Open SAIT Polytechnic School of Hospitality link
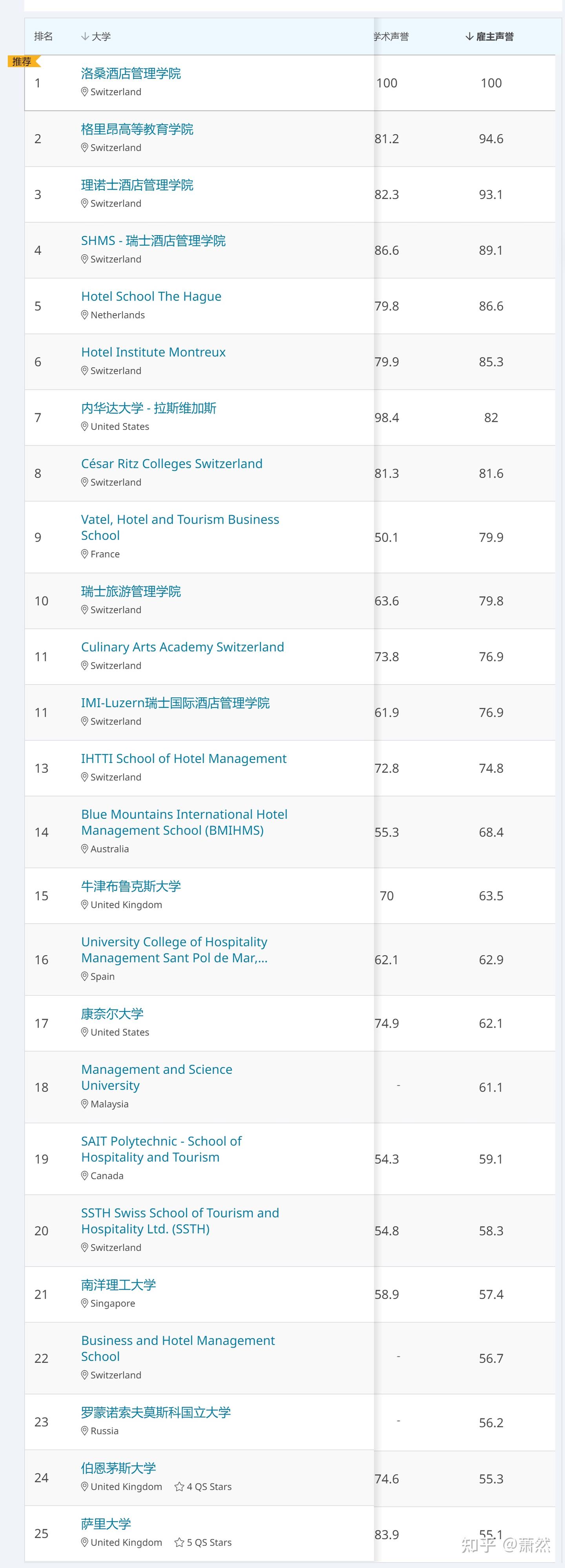The height and width of the screenshot is (1568, 565). click(161, 1149)
